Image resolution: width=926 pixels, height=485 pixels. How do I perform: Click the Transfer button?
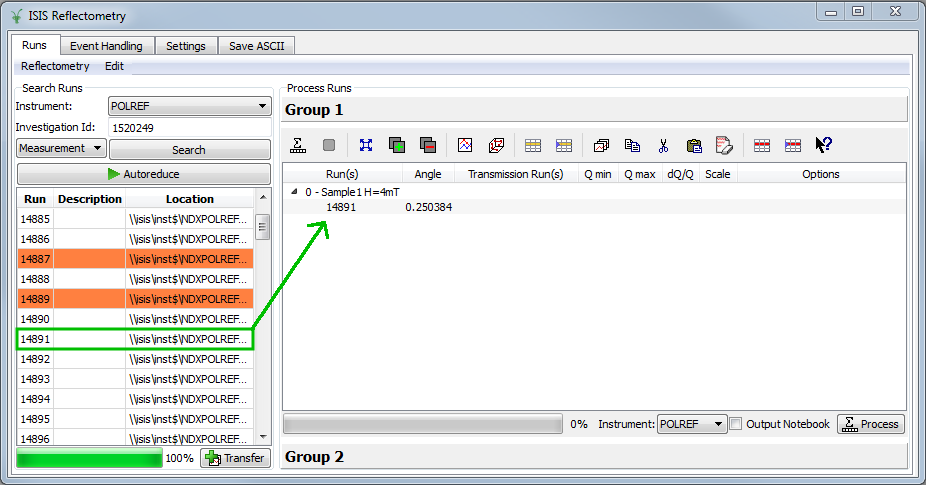pyautogui.click(x=236, y=458)
